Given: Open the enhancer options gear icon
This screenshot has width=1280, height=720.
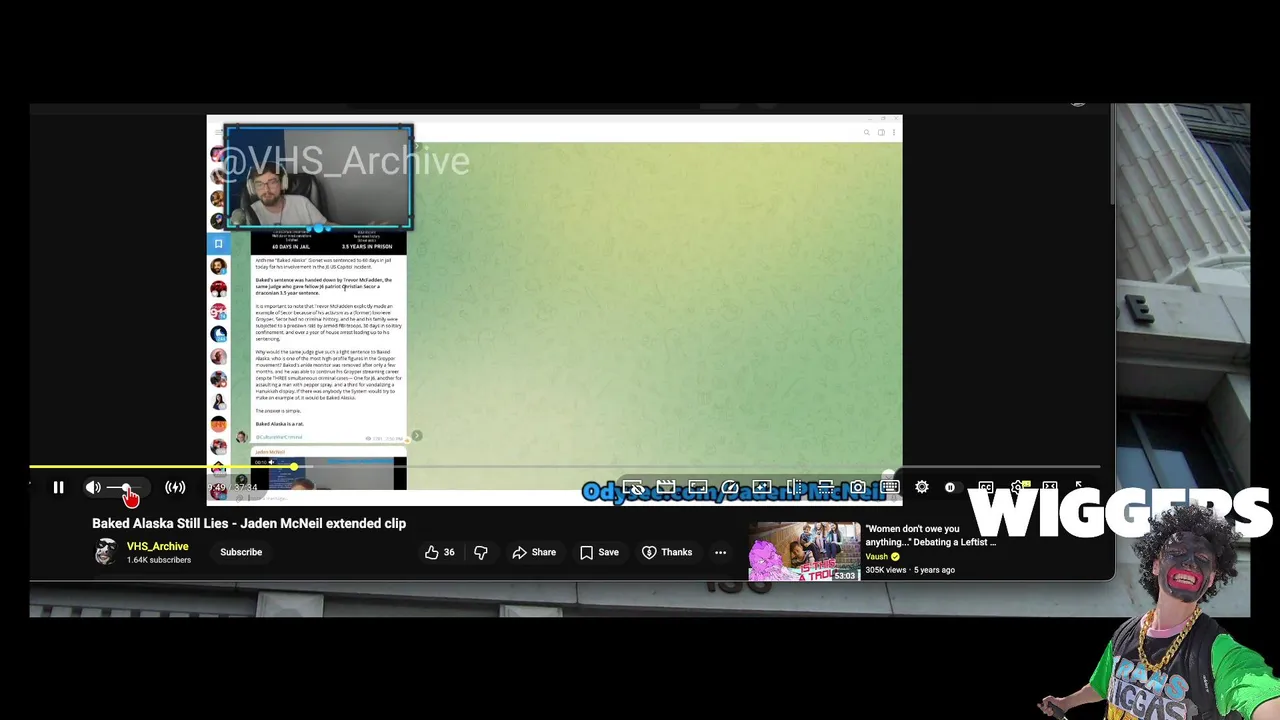Looking at the screenshot, I should [922, 487].
